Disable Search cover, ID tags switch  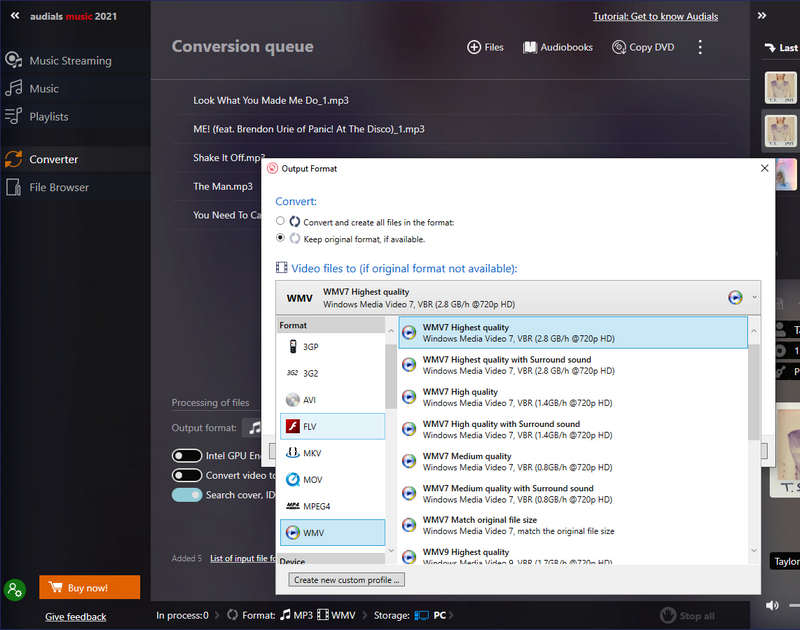(x=187, y=495)
